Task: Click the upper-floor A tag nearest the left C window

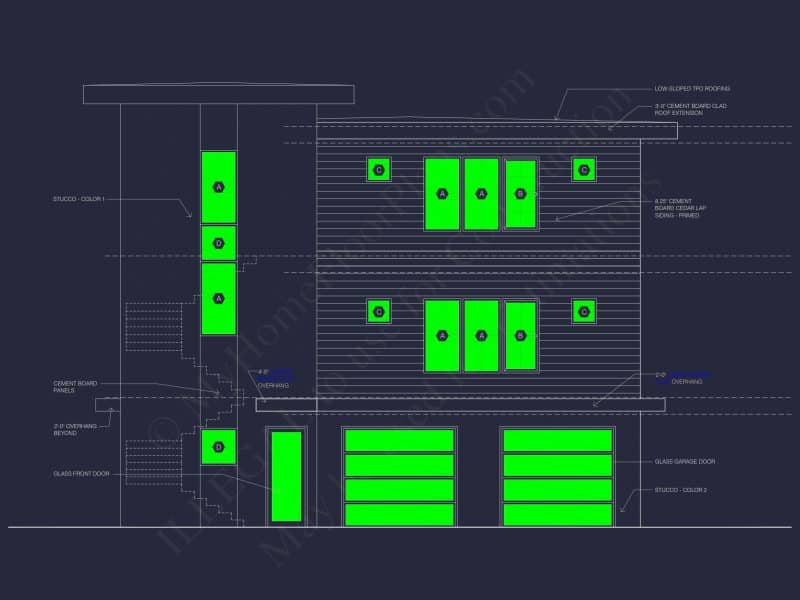Action: [442, 194]
